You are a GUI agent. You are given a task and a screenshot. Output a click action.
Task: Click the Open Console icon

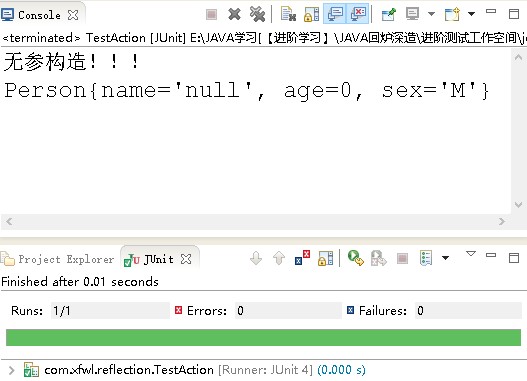[x=452, y=14]
